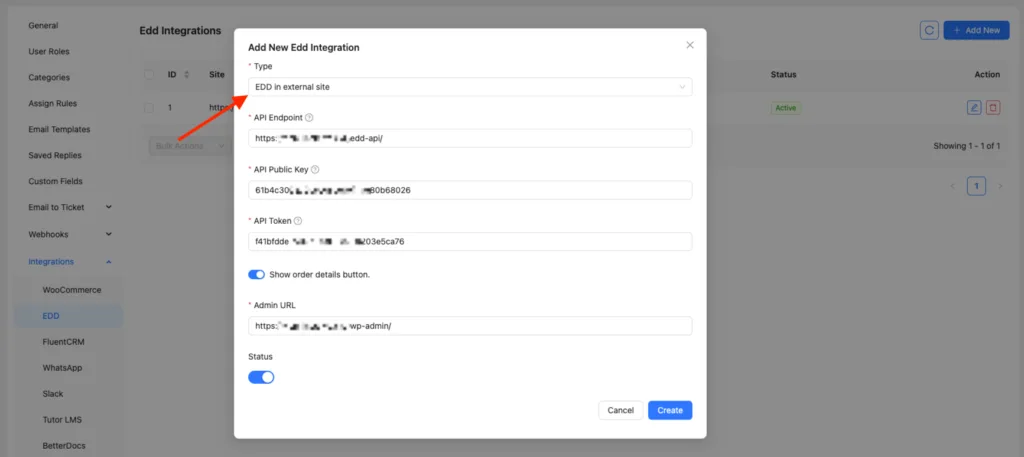
Task: Go to the next page arrow in pagination
Action: [x=999, y=186]
